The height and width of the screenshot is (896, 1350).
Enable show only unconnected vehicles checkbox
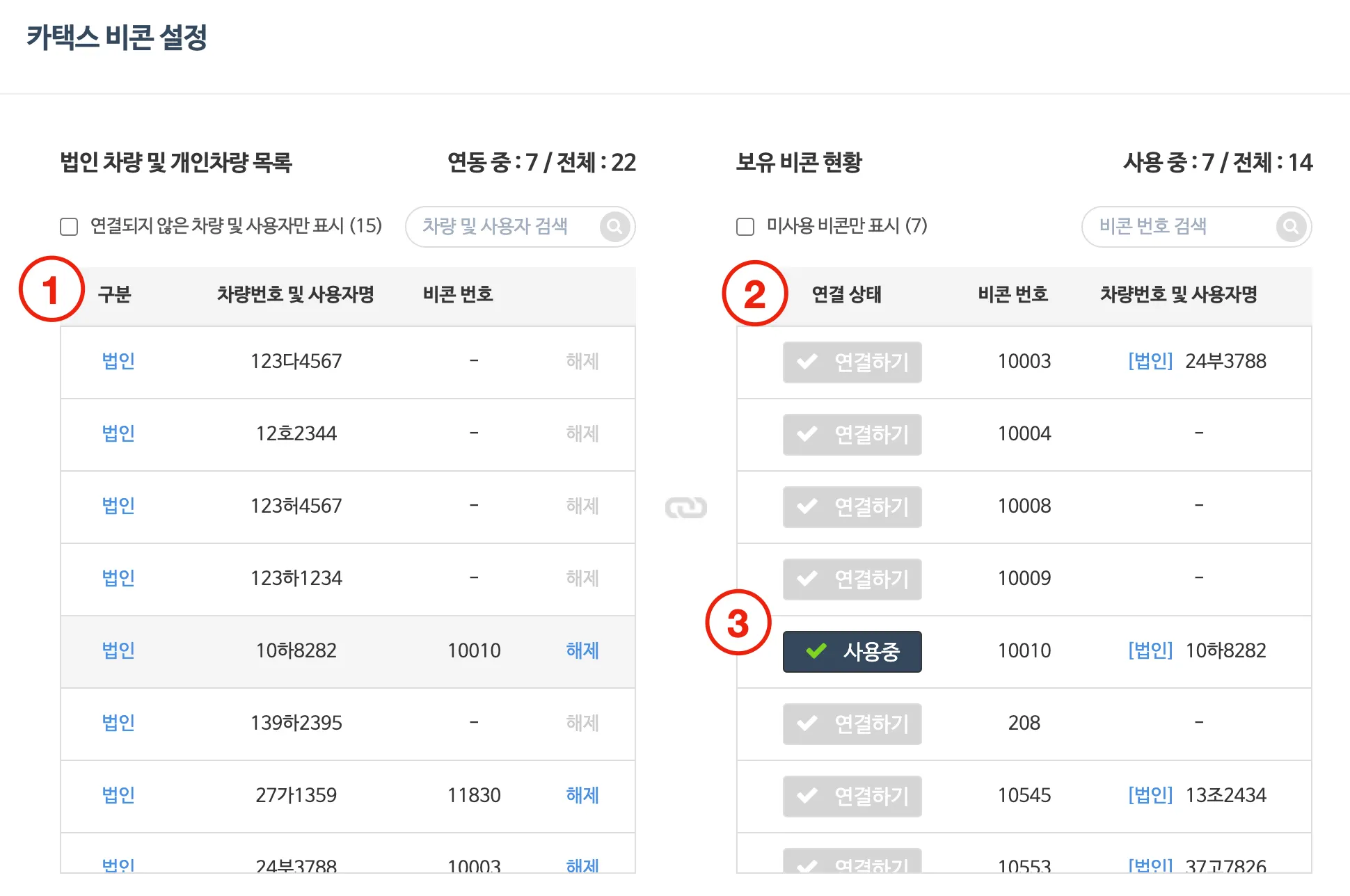(69, 227)
